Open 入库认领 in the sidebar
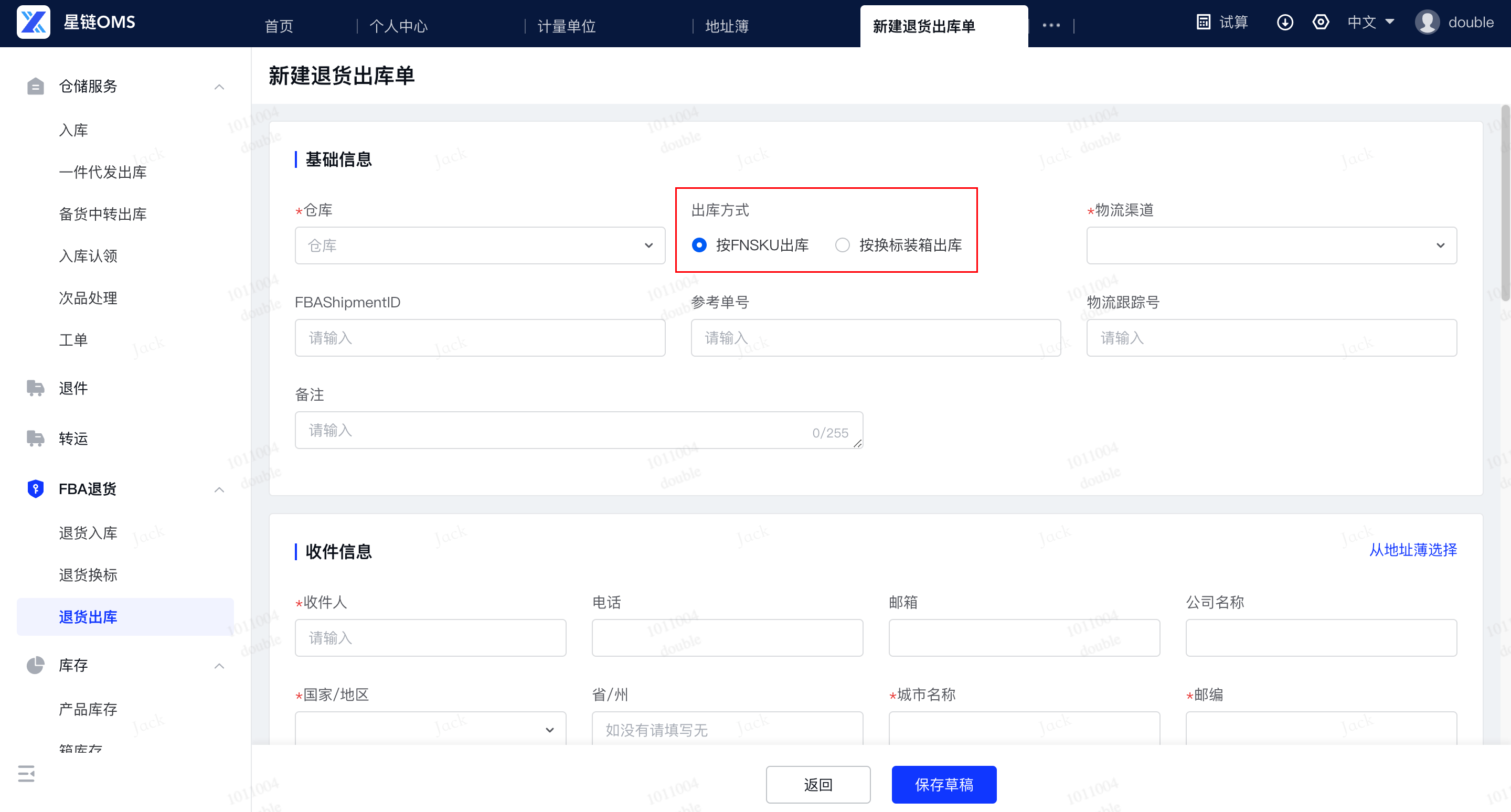This screenshot has width=1511, height=812. click(x=88, y=255)
